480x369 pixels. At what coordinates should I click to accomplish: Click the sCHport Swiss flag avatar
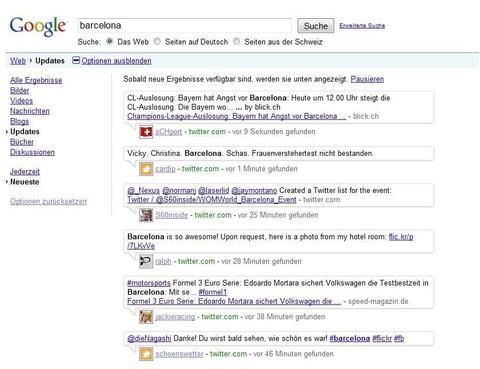(146, 132)
